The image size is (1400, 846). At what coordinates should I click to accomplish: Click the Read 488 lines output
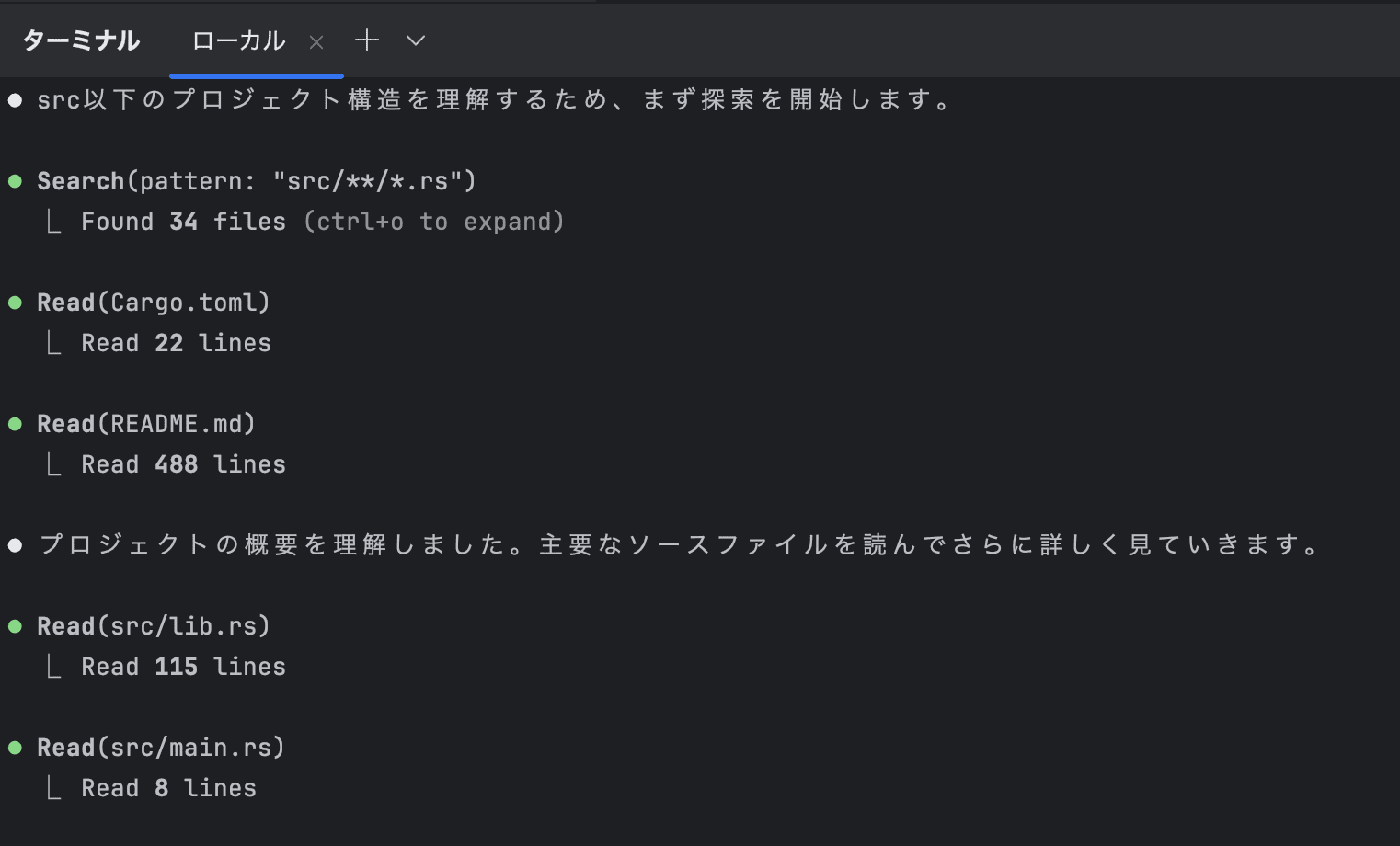click(183, 464)
